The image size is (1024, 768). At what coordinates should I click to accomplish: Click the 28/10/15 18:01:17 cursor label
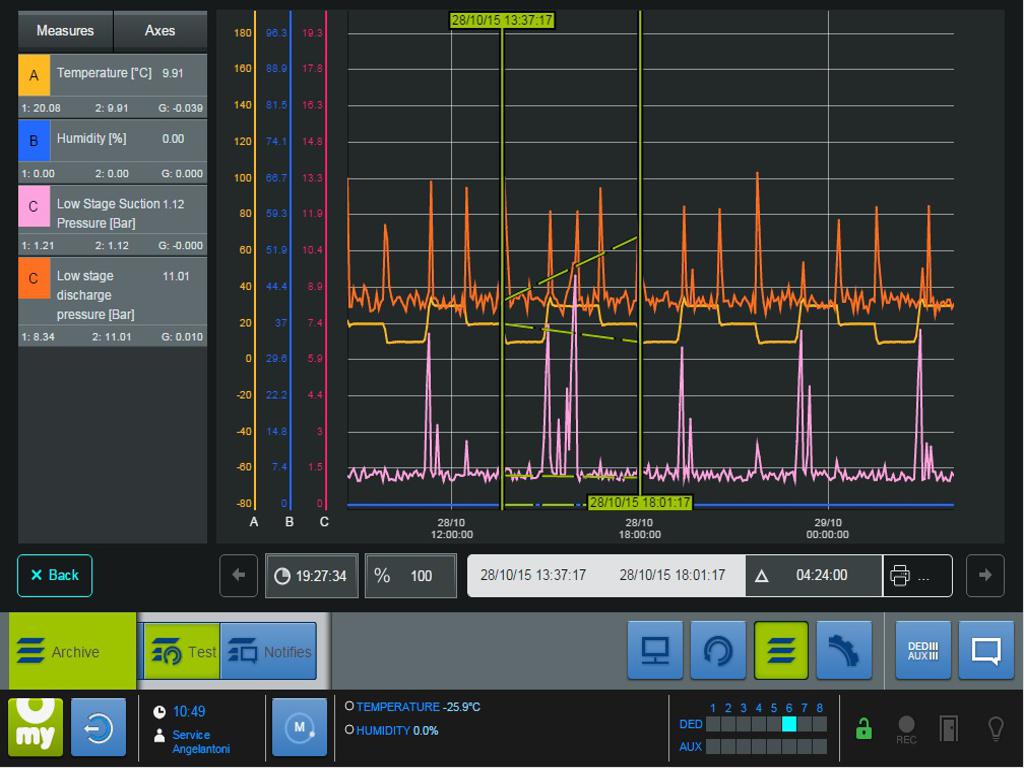(x=640, y=502)
